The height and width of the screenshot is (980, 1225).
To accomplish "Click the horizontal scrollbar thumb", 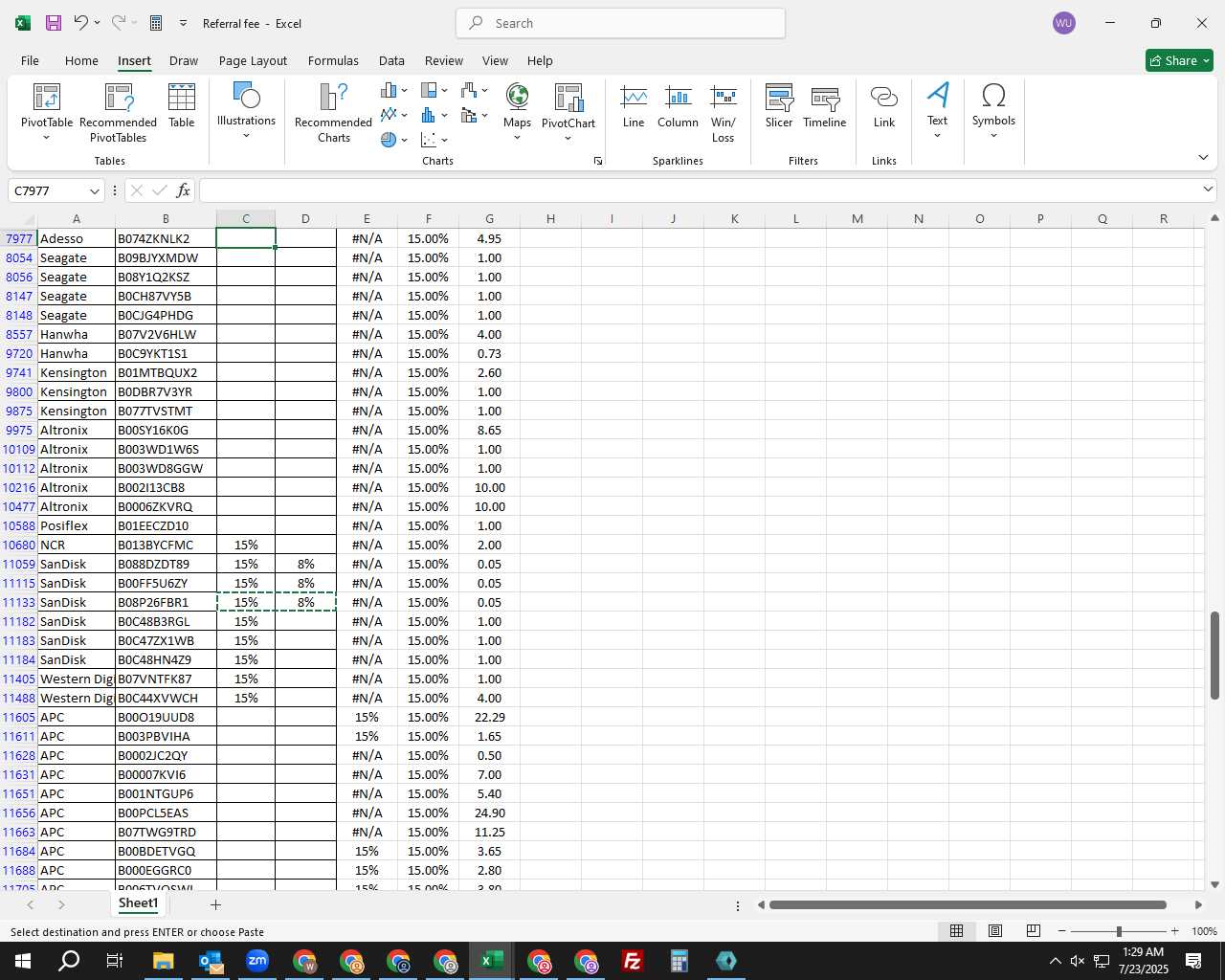I will 968,904.
